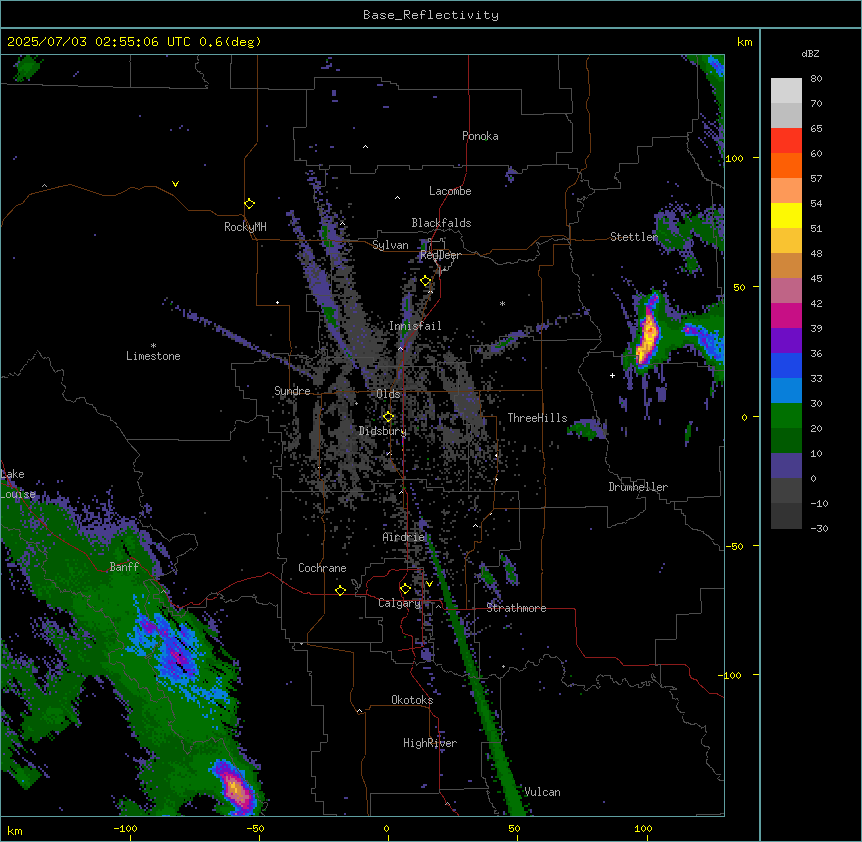Screen dimensions: 862x842
Task: Select the bright yellow swatch between 54 and 51 dBZ
Action: coord(786,215)
